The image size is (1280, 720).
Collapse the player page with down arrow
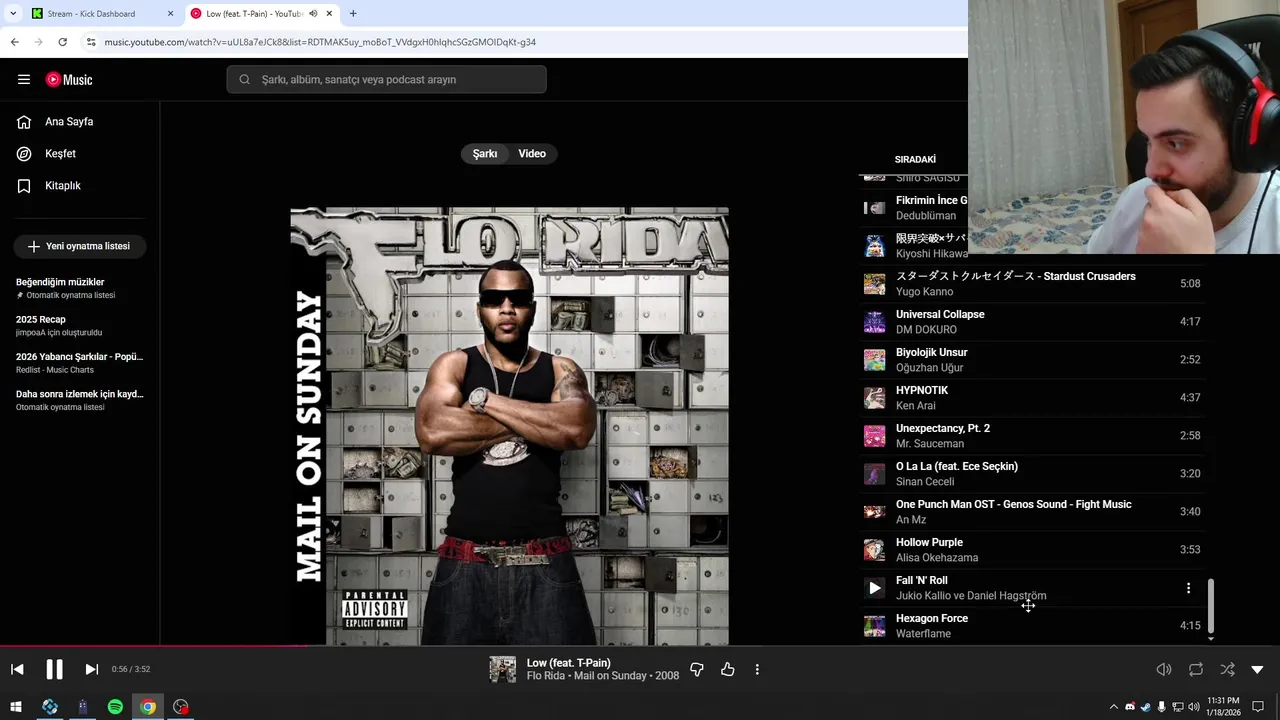coord(1258,670)
